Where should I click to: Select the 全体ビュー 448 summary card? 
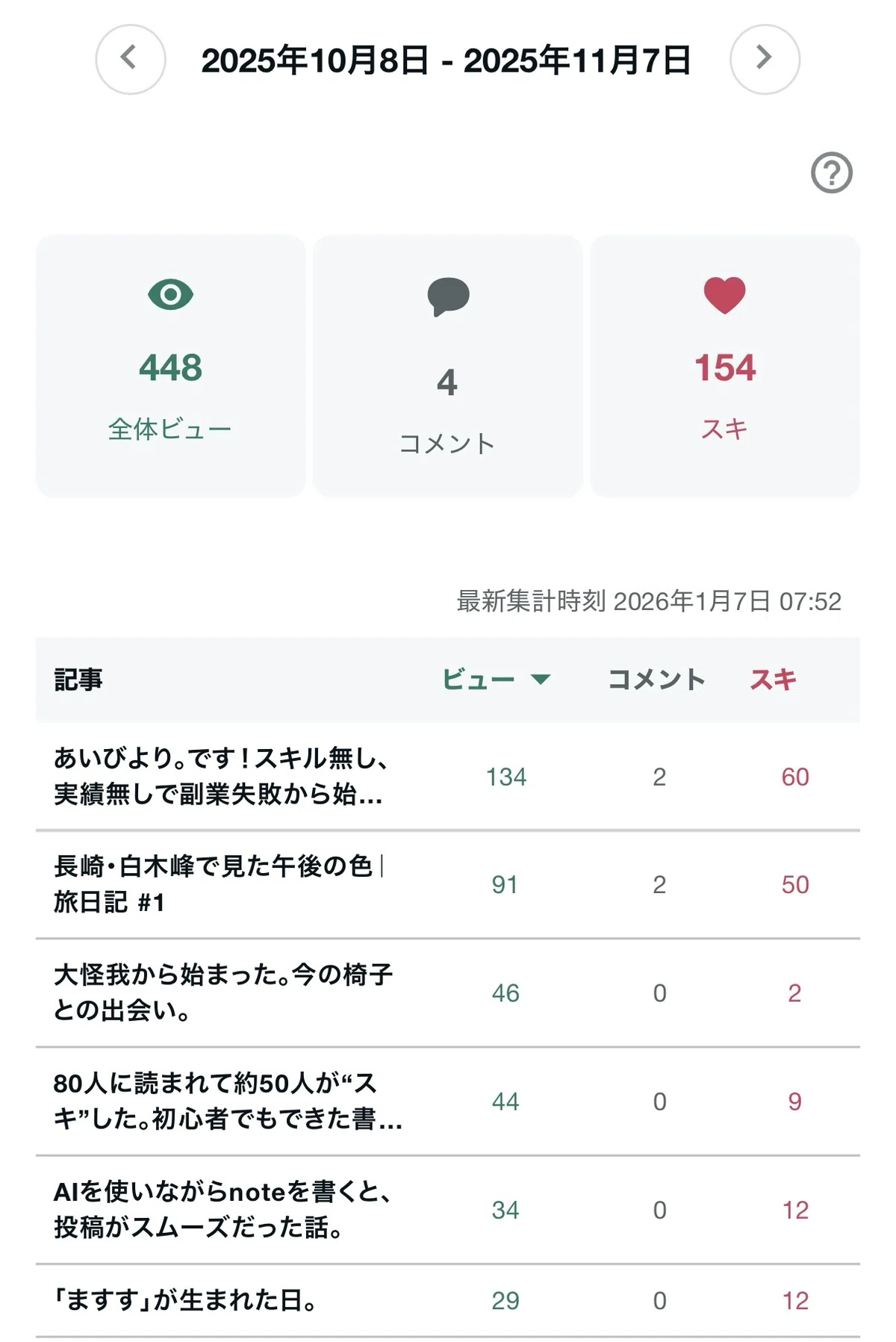[171, 366]
